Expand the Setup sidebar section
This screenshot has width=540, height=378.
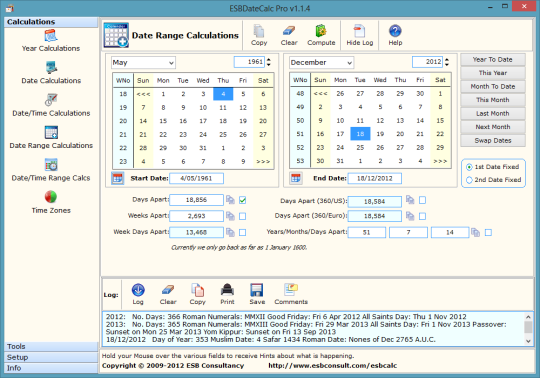pos(51,357)
